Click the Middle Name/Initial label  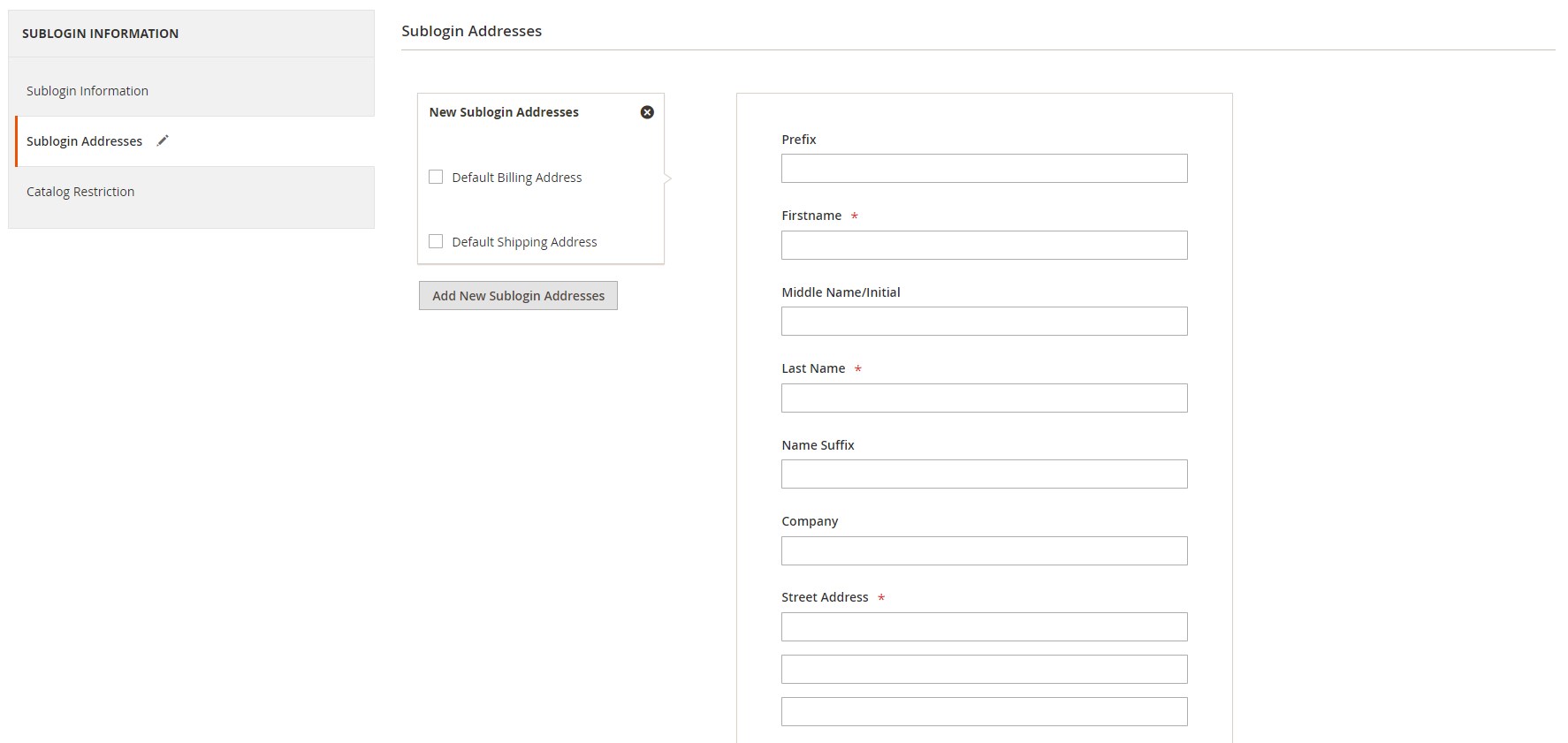[841, 292]
